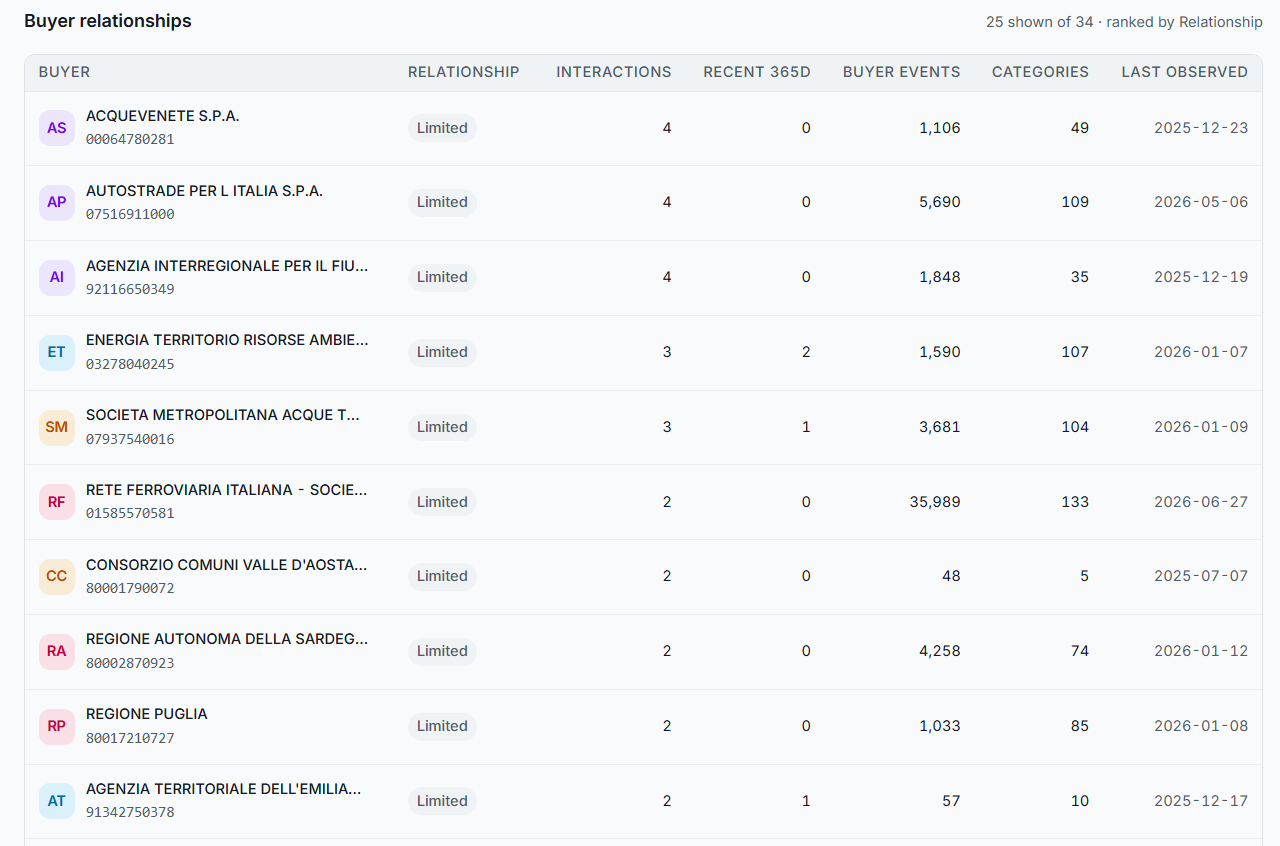Viewport: 1280px width, 846px height.
Task: Click tax ID 00064780281
Action: pyautogui.click(x=130, y=140)
